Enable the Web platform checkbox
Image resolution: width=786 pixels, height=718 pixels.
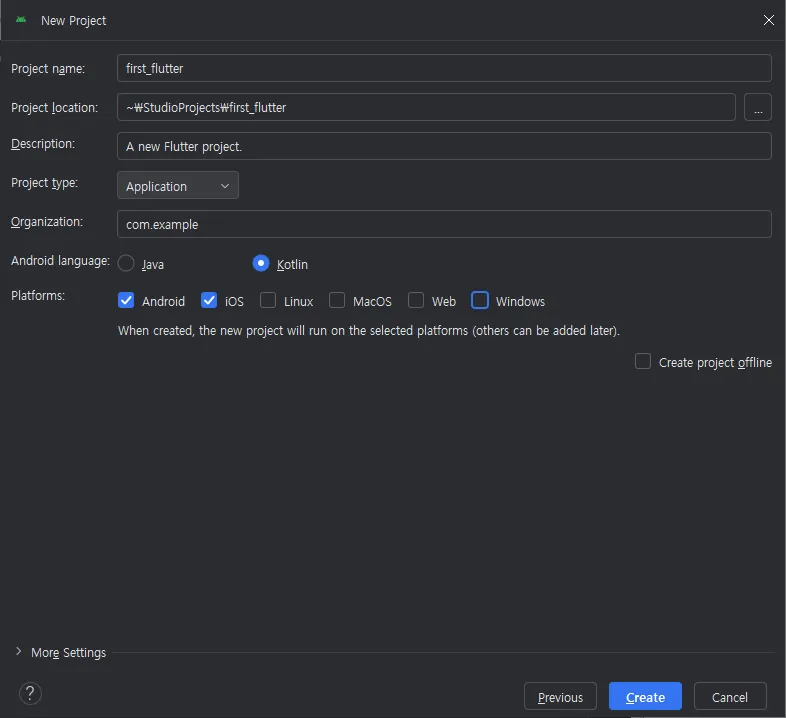pos(416,300)
